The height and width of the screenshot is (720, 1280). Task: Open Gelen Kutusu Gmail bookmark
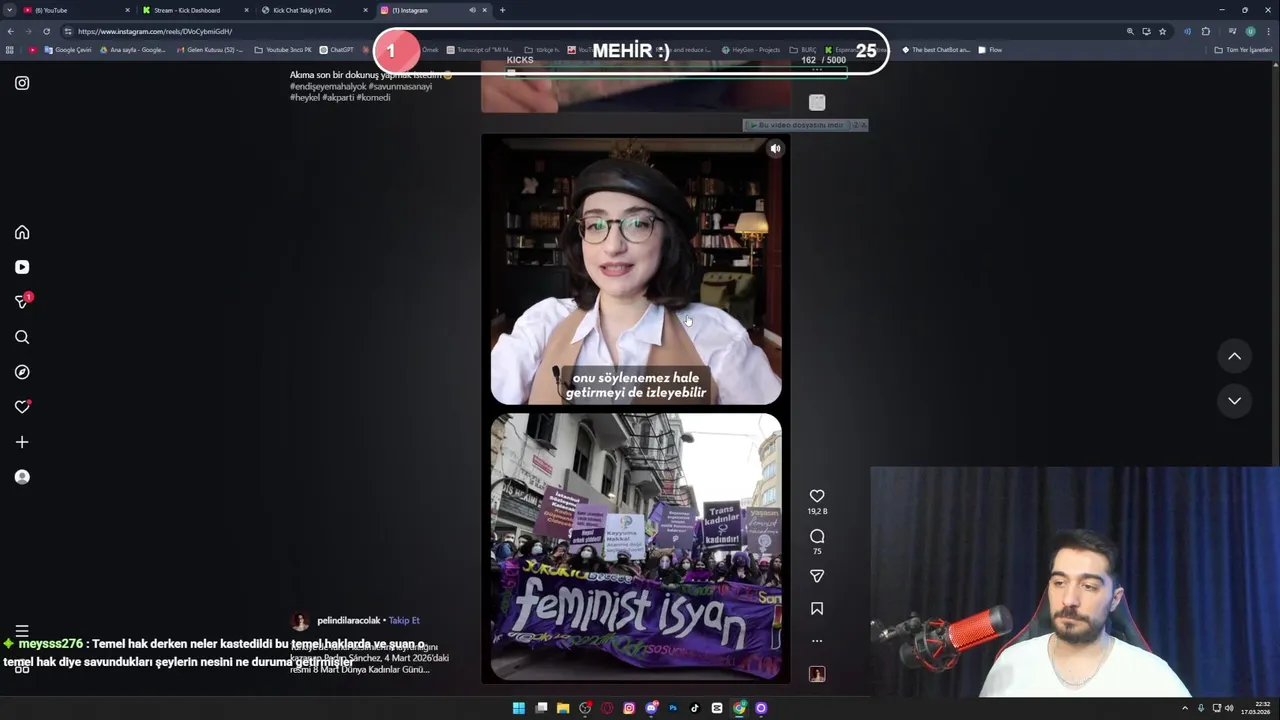[x=208, y=50]
